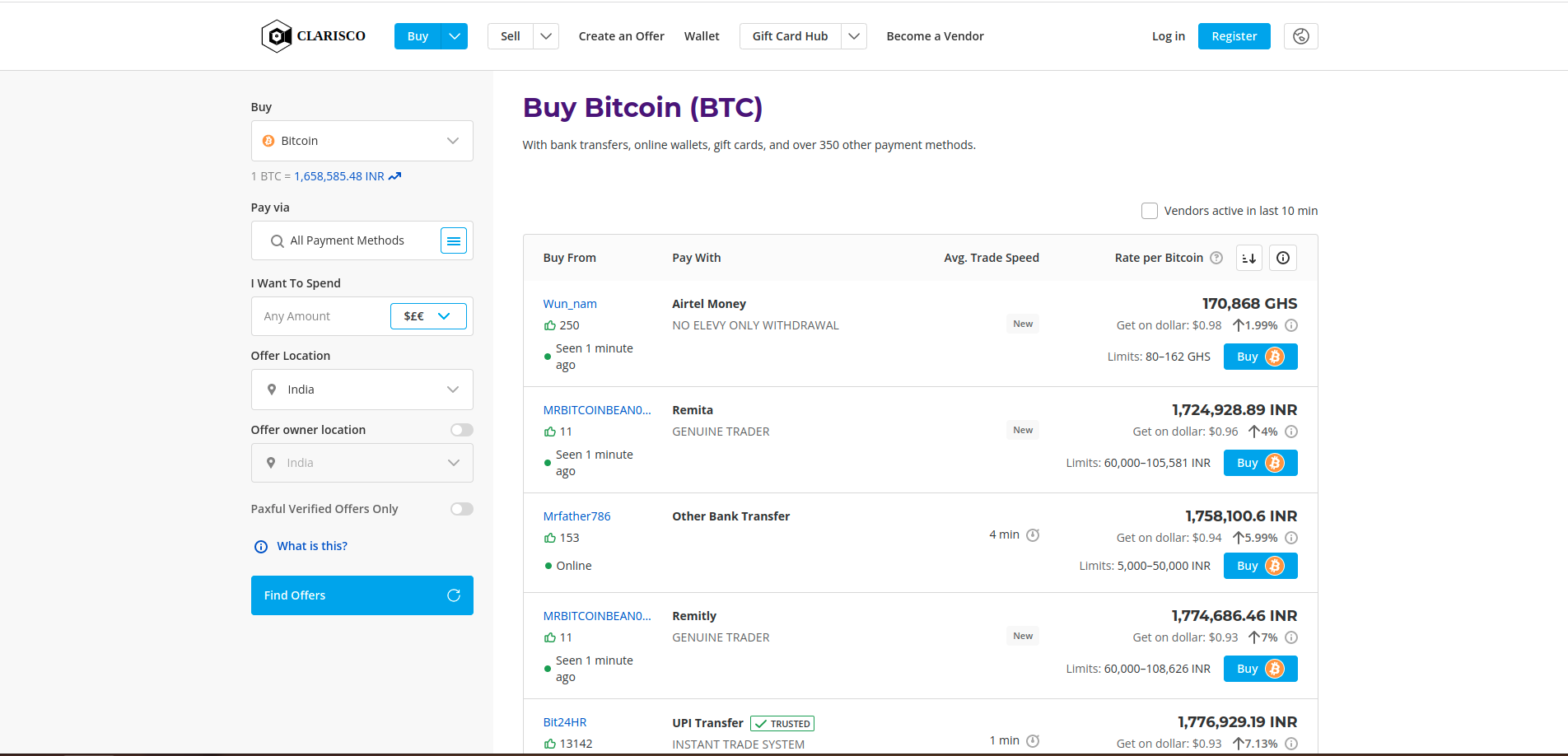Open the Offer Location India dropdown
This screenshot has width=1568, height=756.
[x=362, y=390]
